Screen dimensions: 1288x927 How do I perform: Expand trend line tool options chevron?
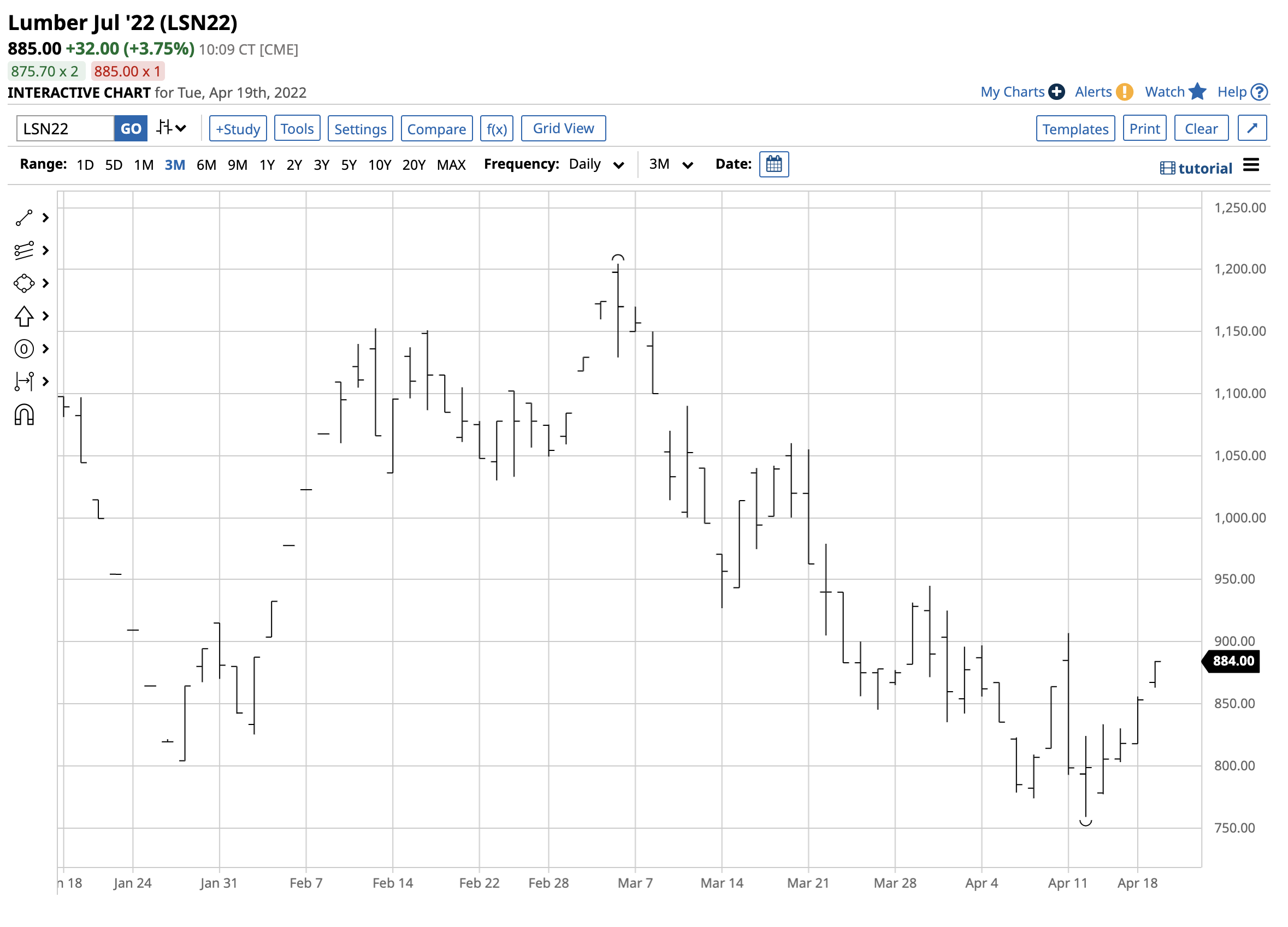point(46,218)
